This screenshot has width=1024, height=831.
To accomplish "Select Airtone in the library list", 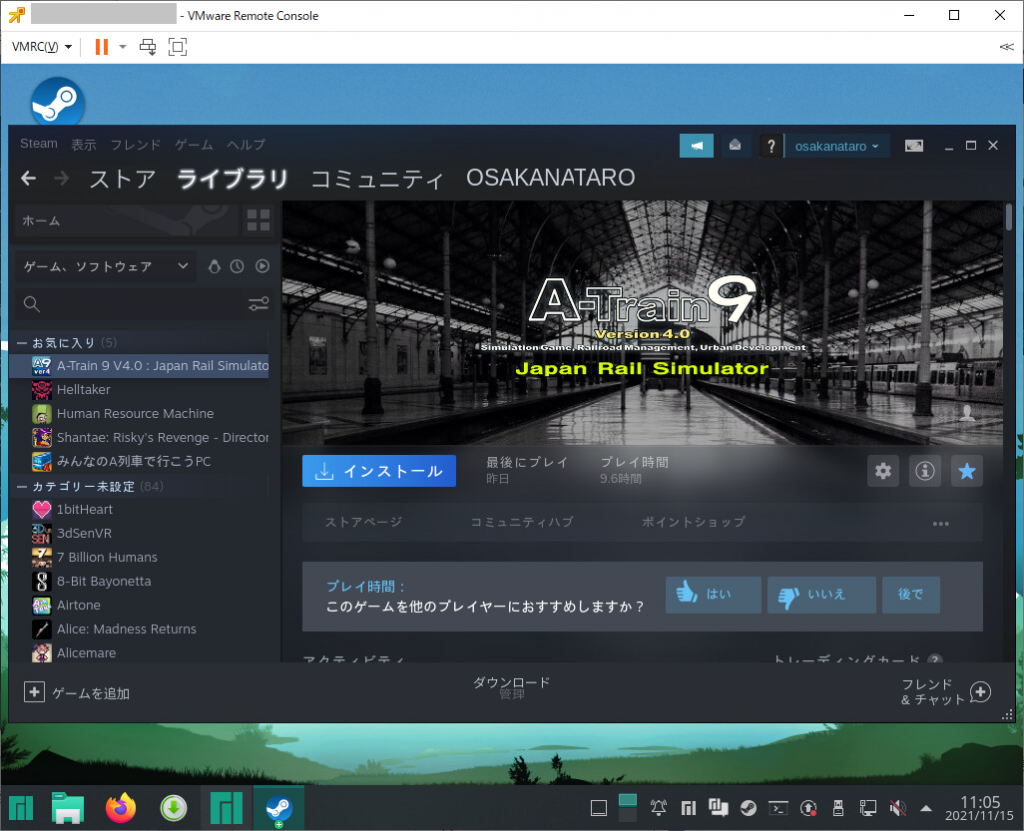I will click(139, 605).
